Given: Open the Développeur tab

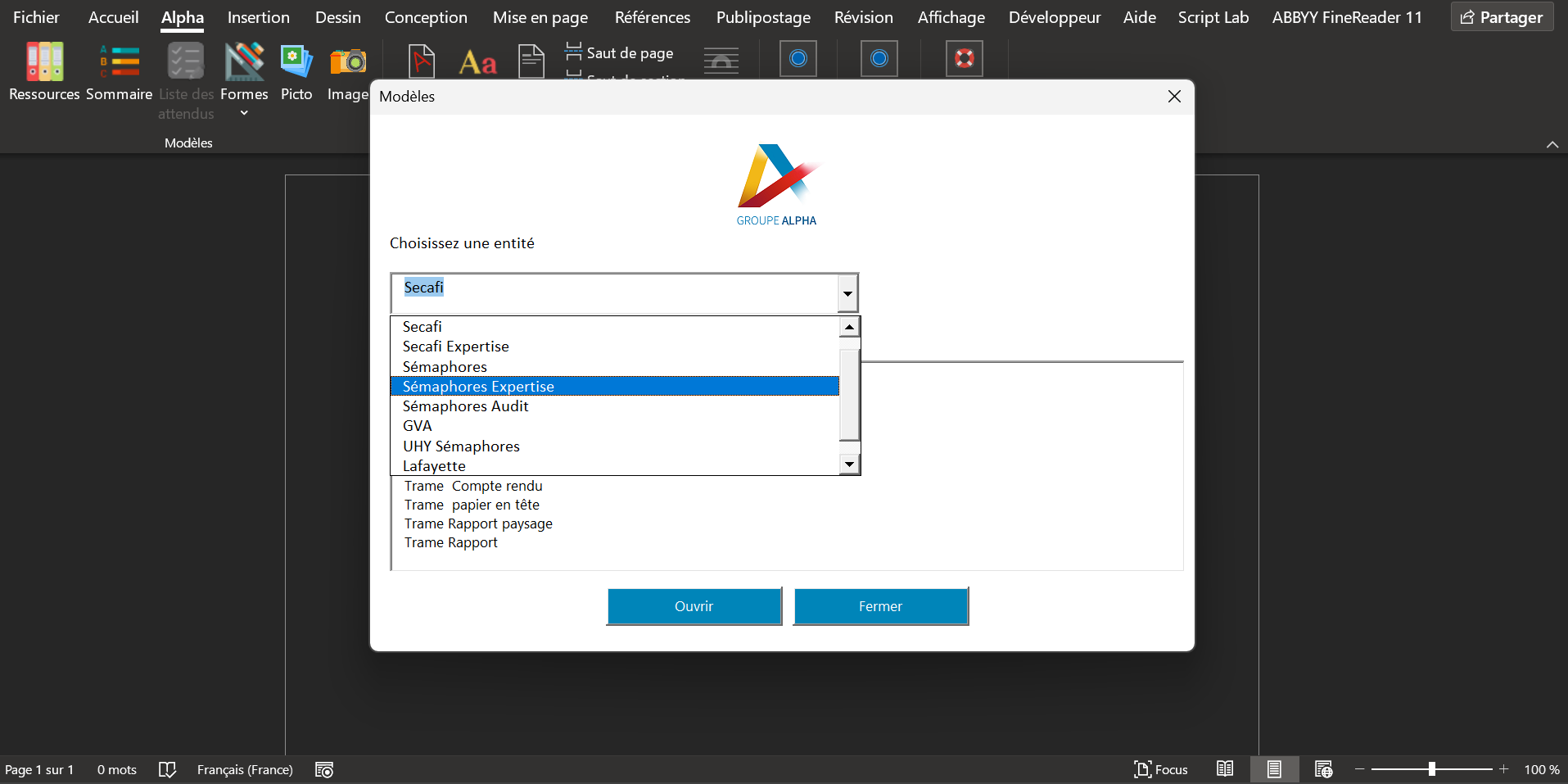Looking at the screenshot, I should click(x=1055, y=17).
